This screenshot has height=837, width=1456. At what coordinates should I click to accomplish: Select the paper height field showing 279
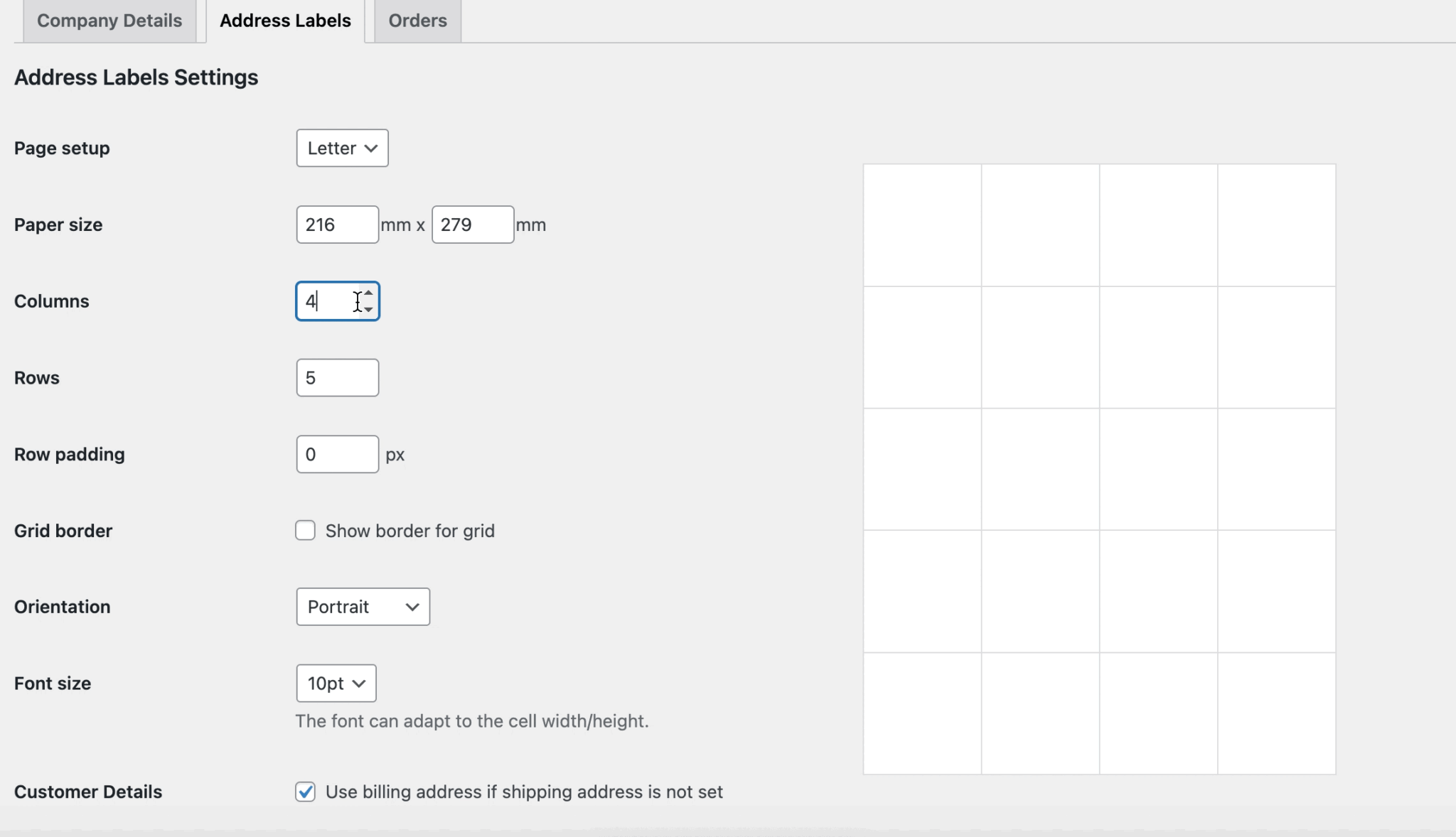471,225
